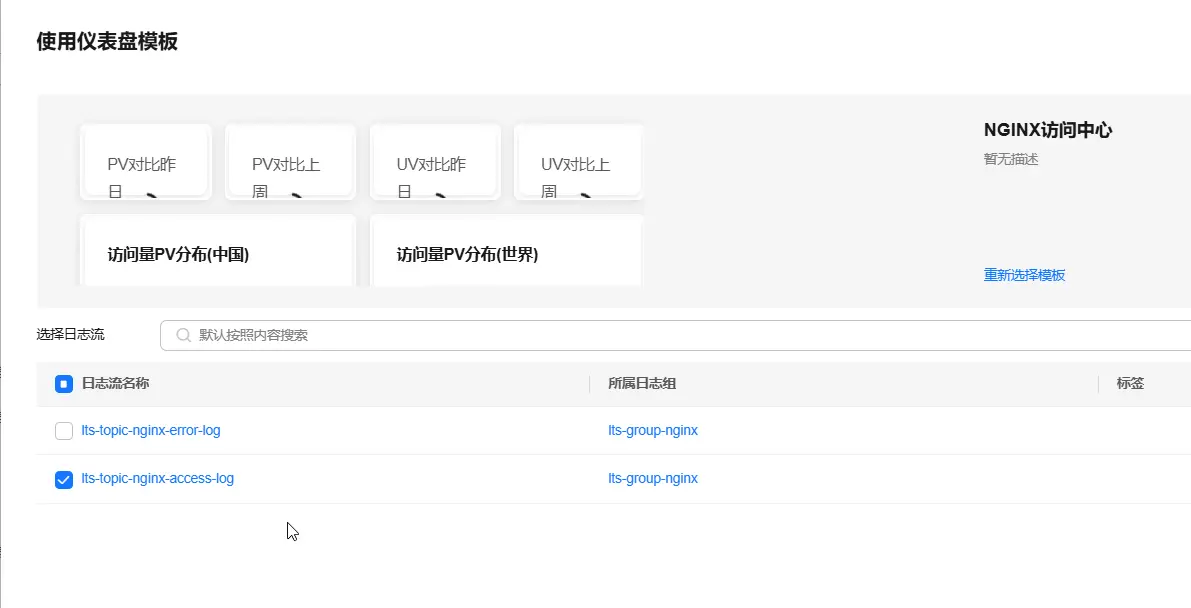Click the NGINX访问中心 template title
The width and height of the screenshot is (1191, 608).
(x=1048, y=130)
